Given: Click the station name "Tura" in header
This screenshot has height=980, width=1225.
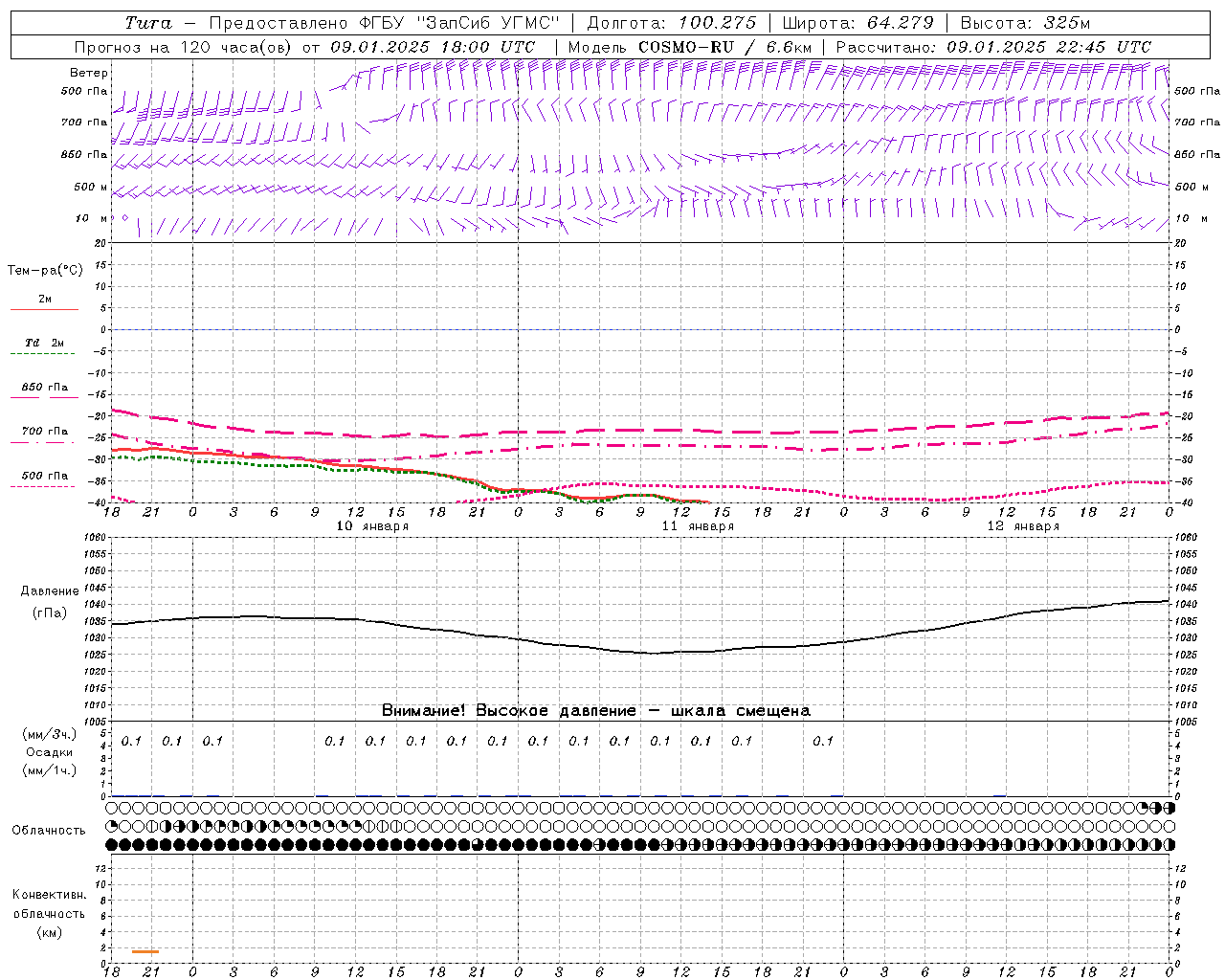Looking at the screenshot, I should (x=147, y=23).
